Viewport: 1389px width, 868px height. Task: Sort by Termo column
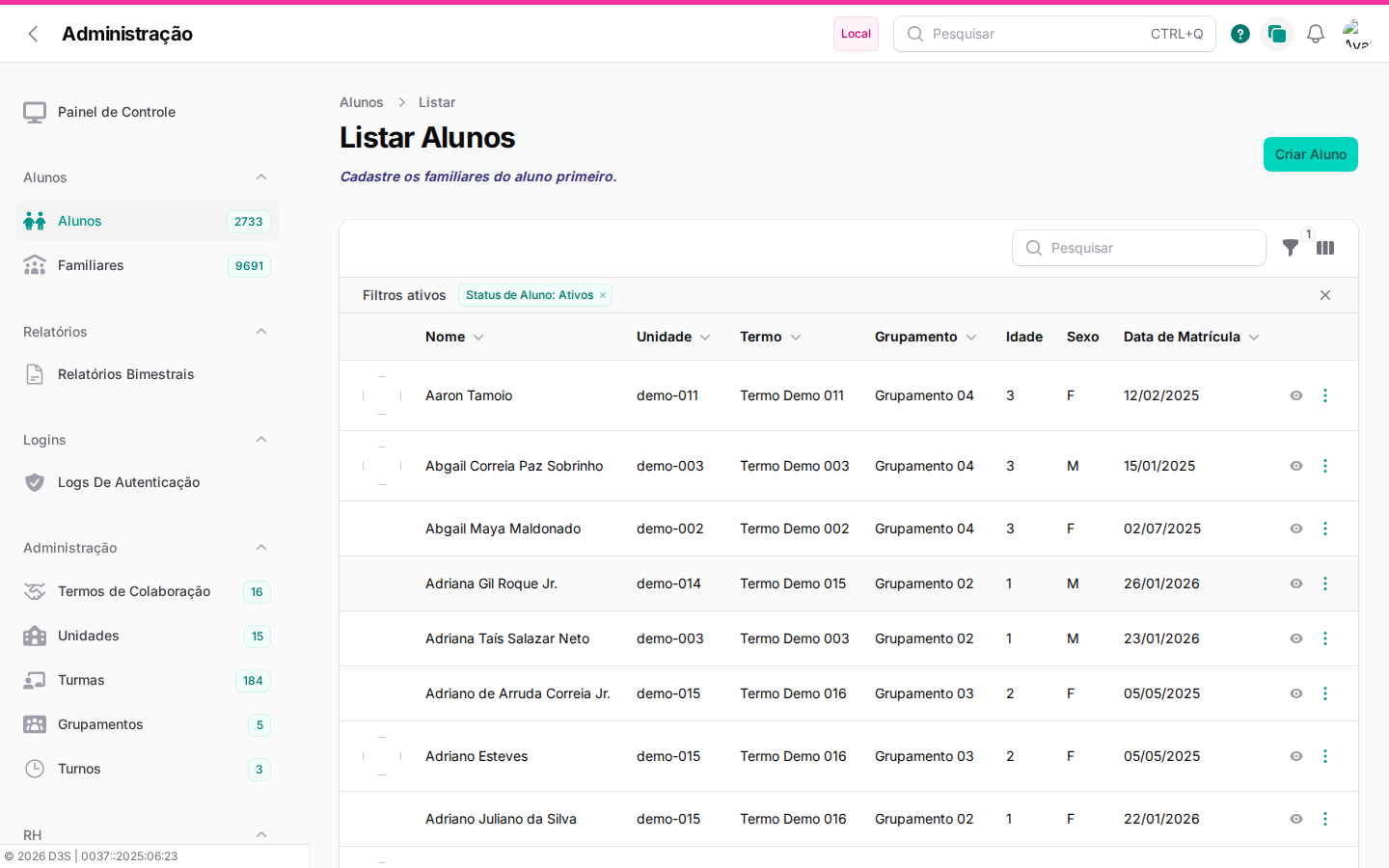pos(771,337)
